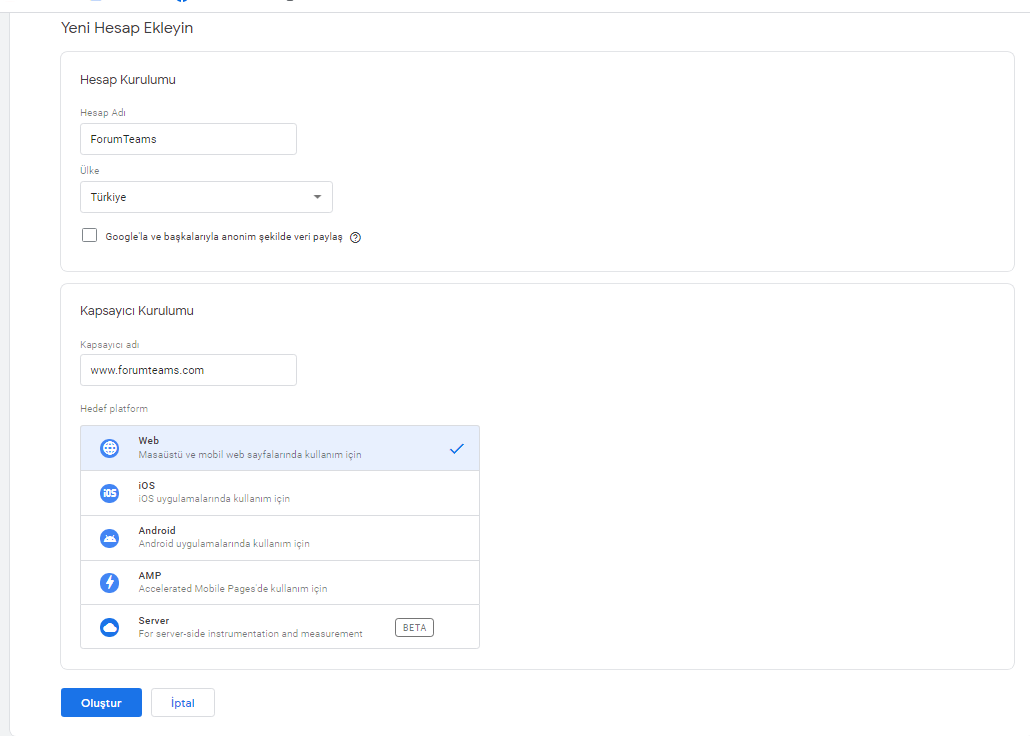Select AMP as the target platform
Screen dimensions: 1030x736
click(280, 582)
